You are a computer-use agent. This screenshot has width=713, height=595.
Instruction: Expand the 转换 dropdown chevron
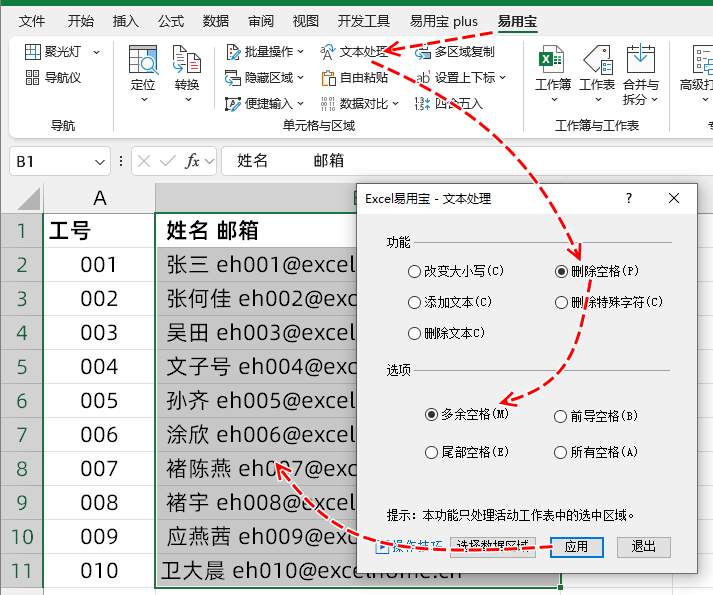tap(188, 99)
